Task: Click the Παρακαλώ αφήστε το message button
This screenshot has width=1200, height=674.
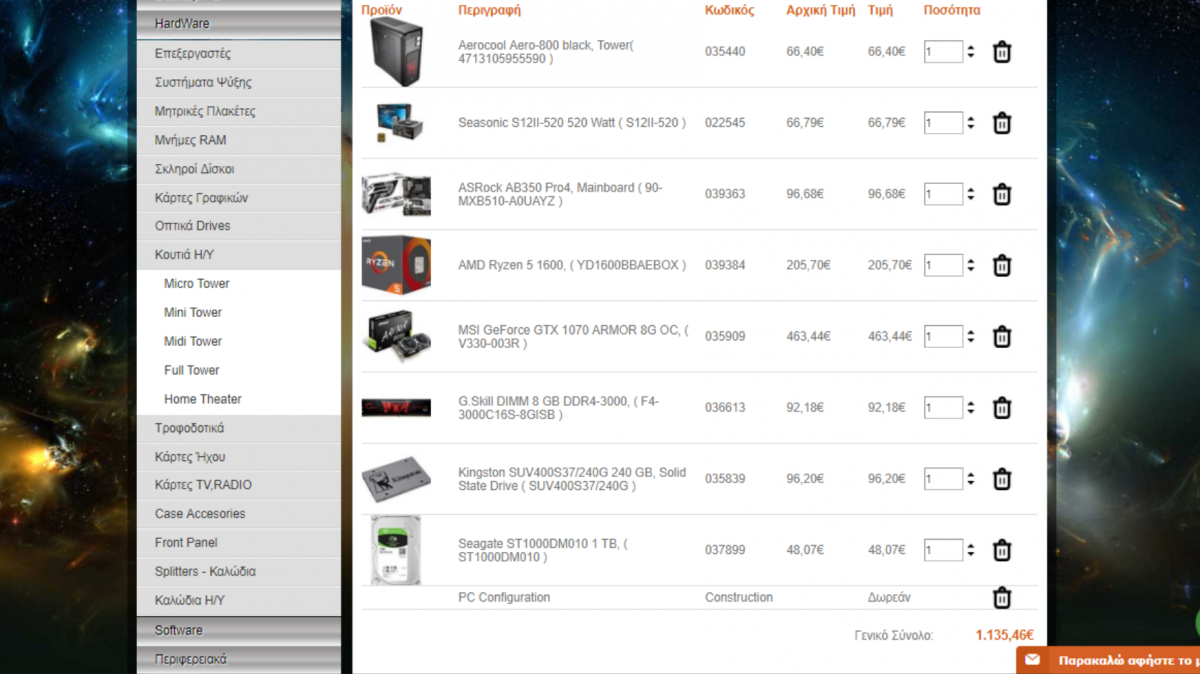Action: pos(1108,660)
